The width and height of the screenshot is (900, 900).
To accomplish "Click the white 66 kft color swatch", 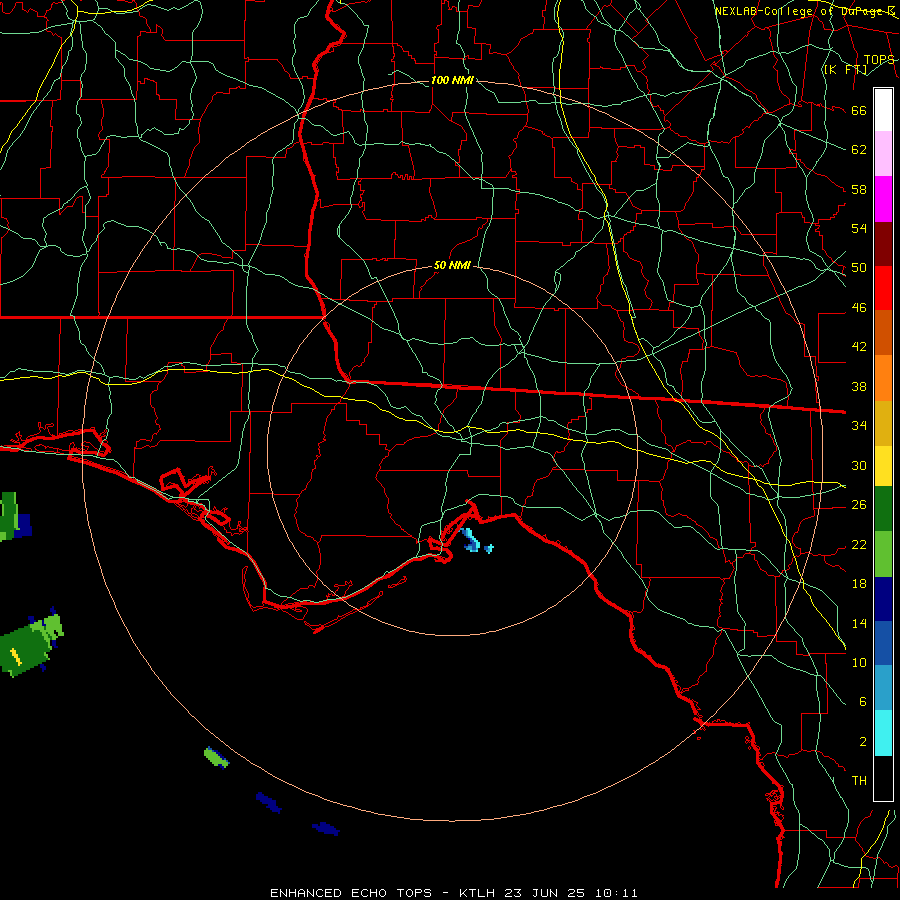I will point(883,110).
